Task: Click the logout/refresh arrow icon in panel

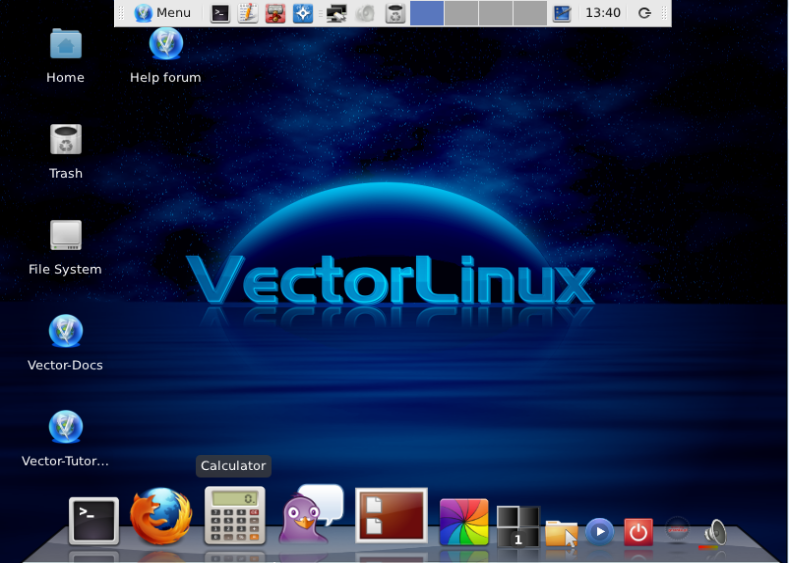Action: pos(644,13)
